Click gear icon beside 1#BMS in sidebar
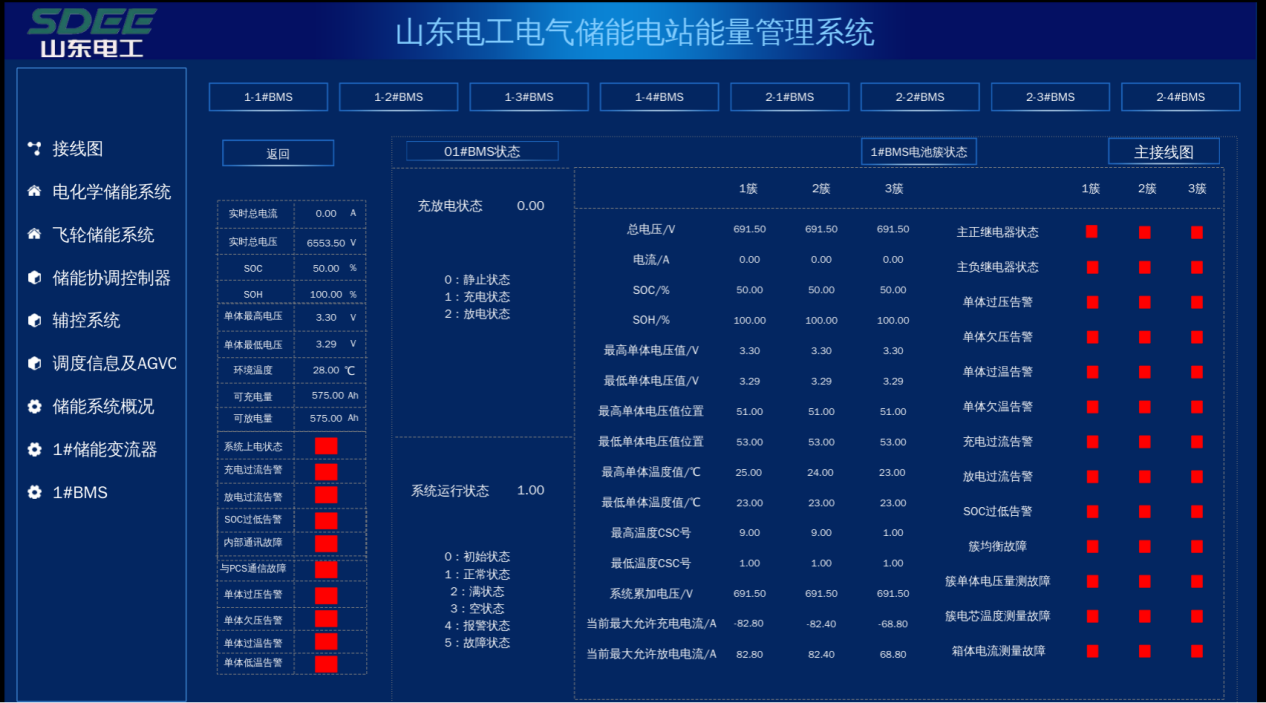 coord(34,493)
